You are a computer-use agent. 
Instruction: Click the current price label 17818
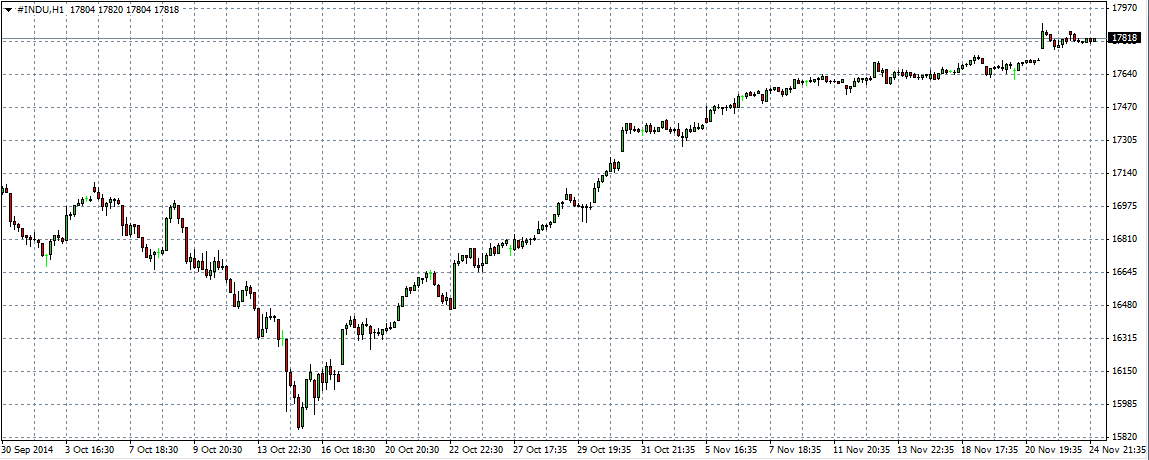pos(1125,38)
